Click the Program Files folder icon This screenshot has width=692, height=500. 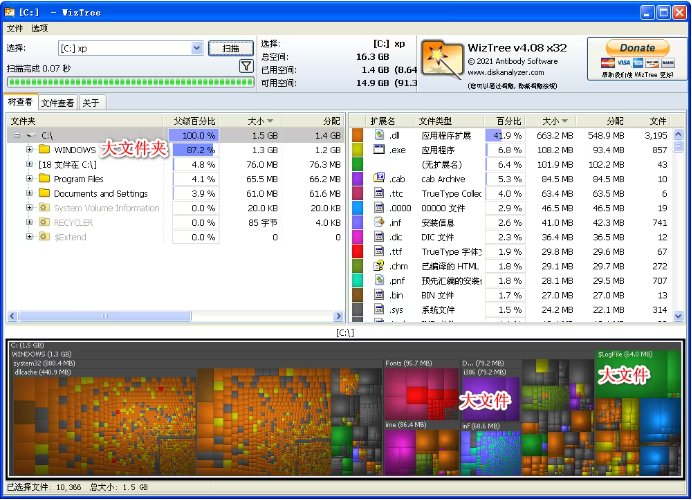coord(44,178)
